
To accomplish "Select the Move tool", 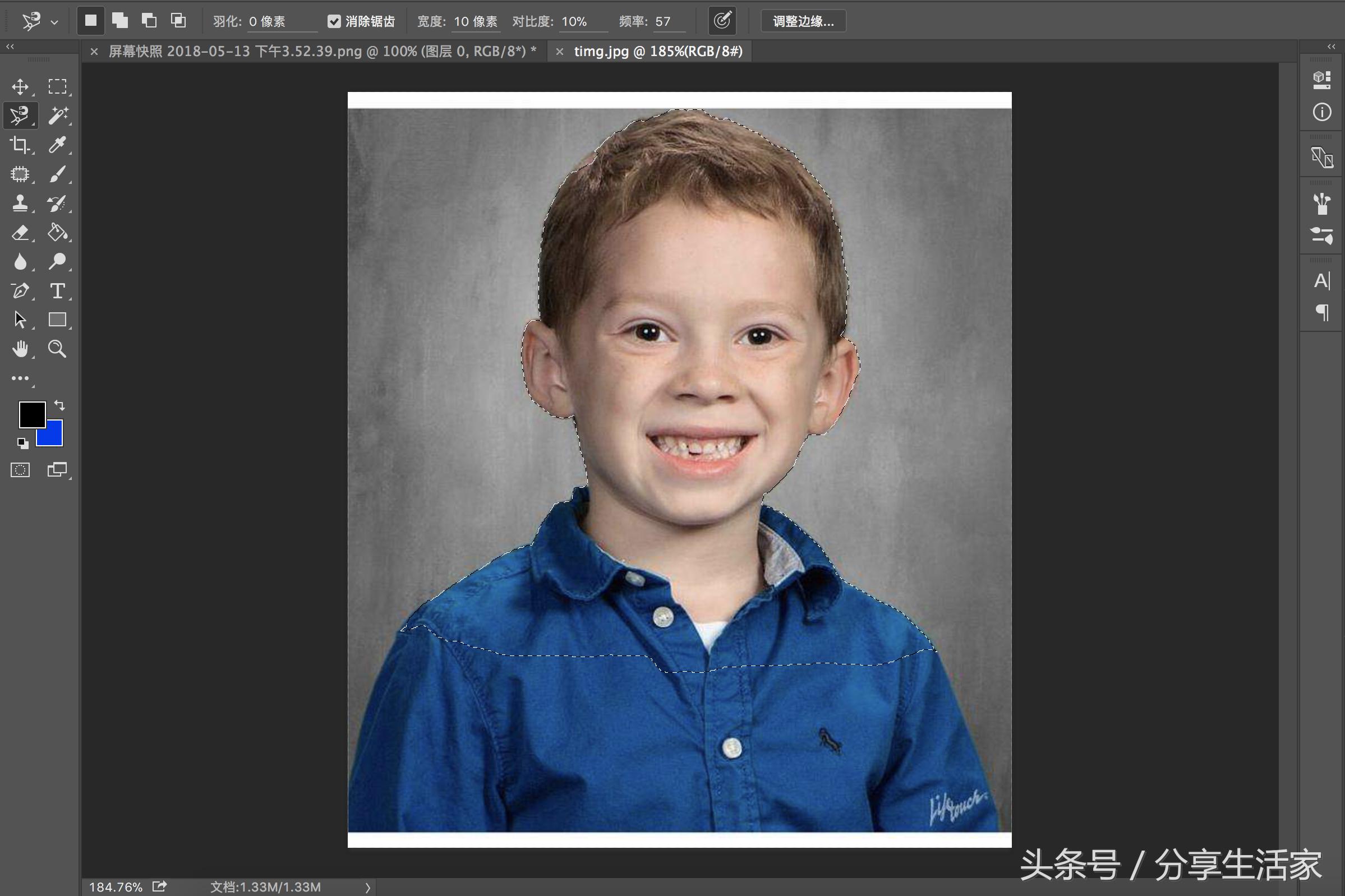I will 20,87.
